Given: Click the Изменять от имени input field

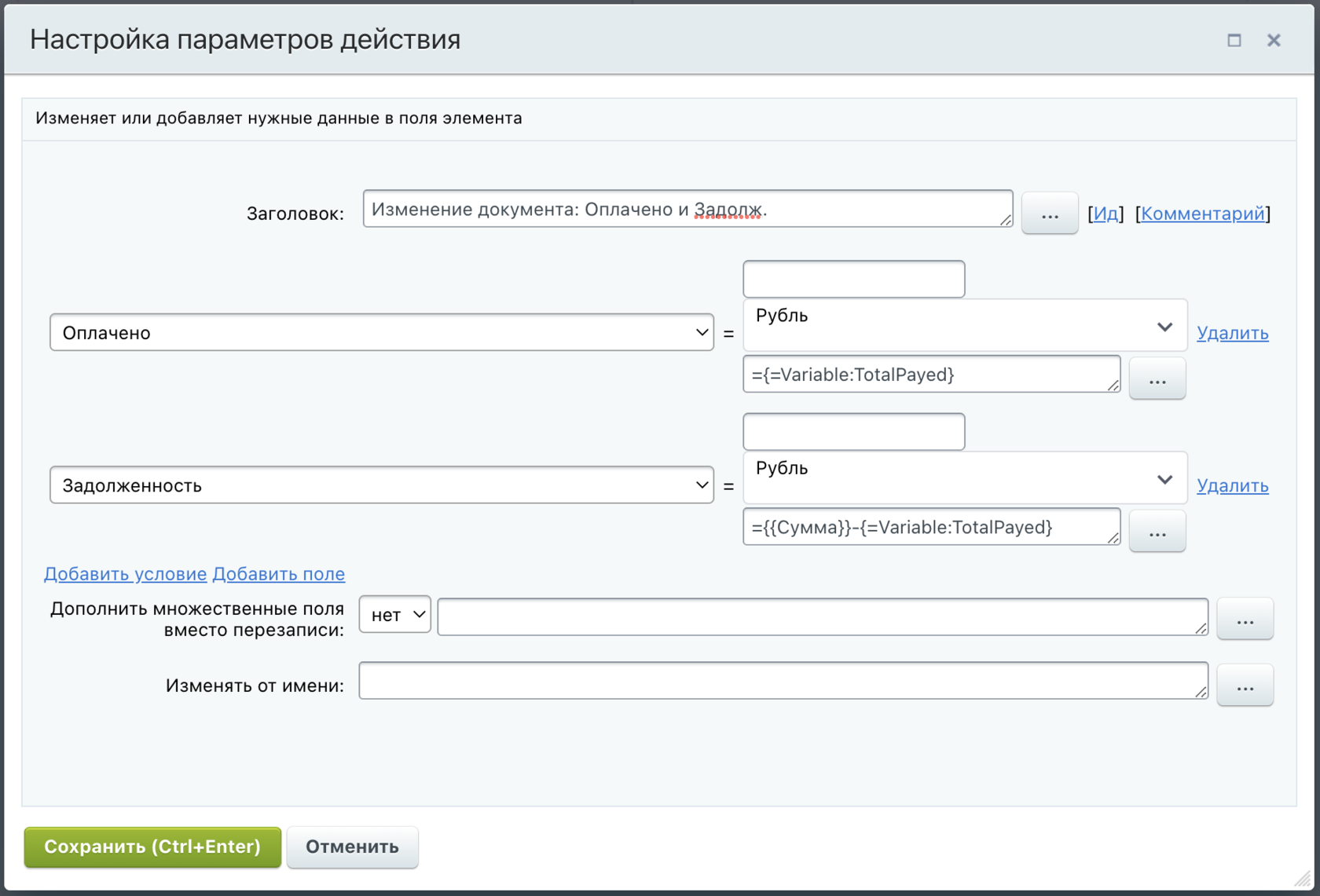Looking at the screenshot, I should [783, 681].
